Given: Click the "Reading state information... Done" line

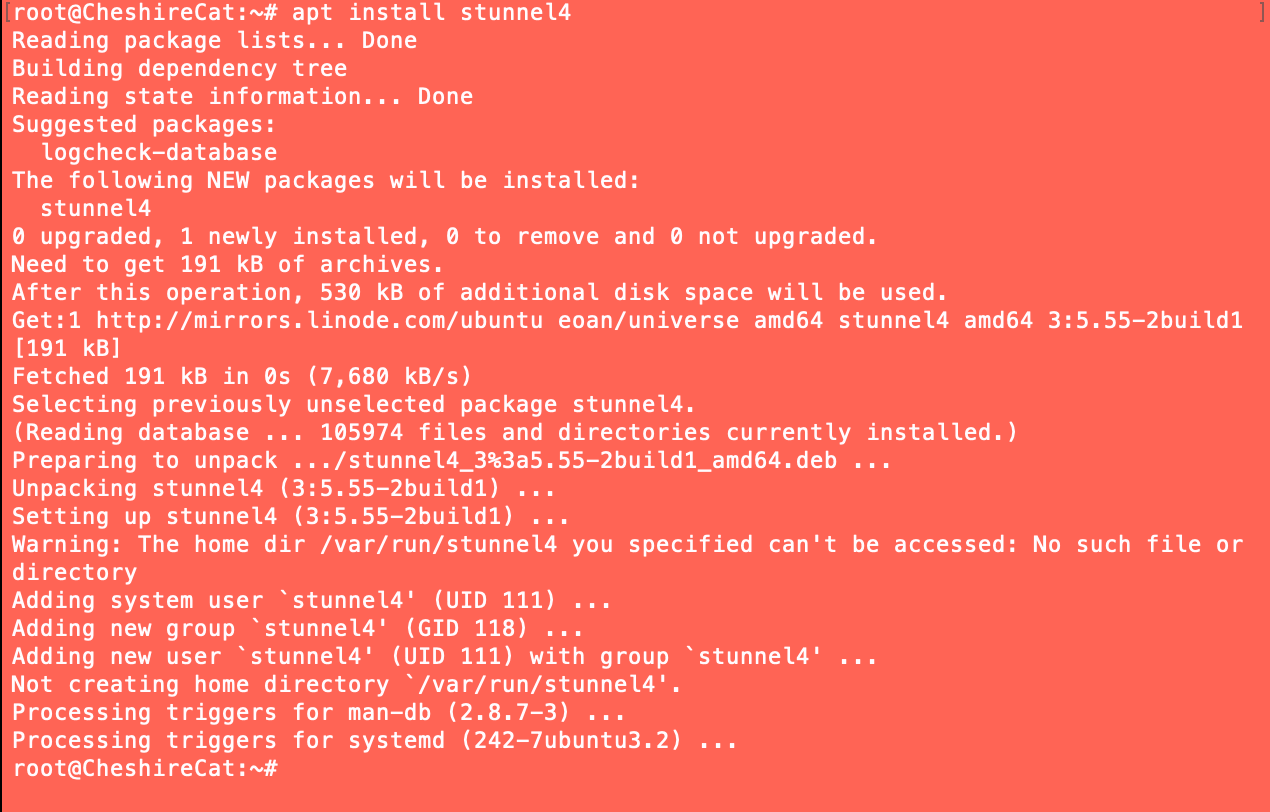Looking at the screenshot, I should [242, 97].
